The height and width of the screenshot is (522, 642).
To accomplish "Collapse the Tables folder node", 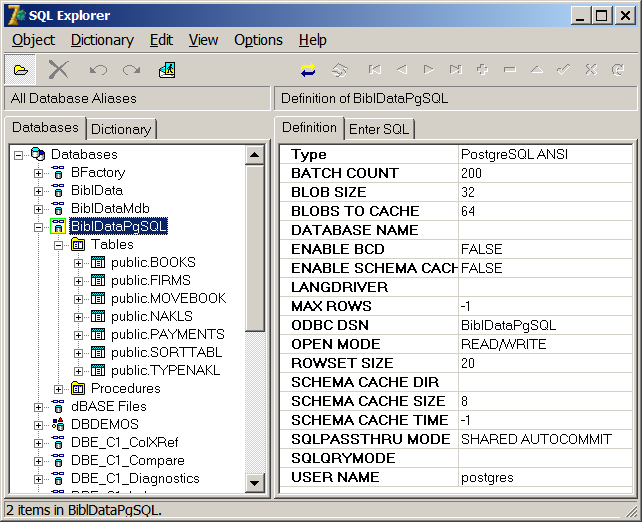I will (58, 245).
